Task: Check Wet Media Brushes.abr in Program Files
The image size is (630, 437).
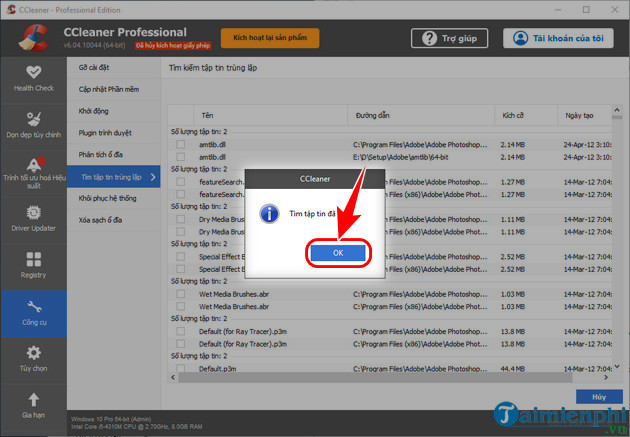Action: pos(180,294)
